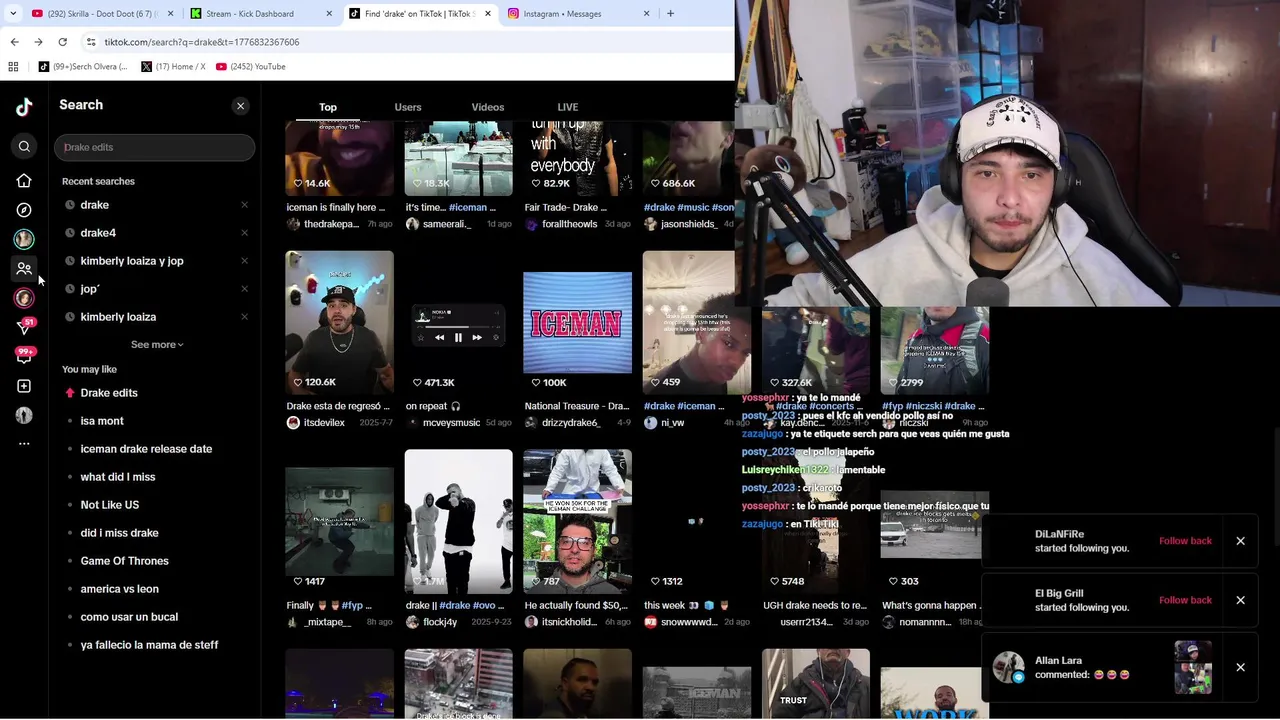Reload the page

(62, 42)
